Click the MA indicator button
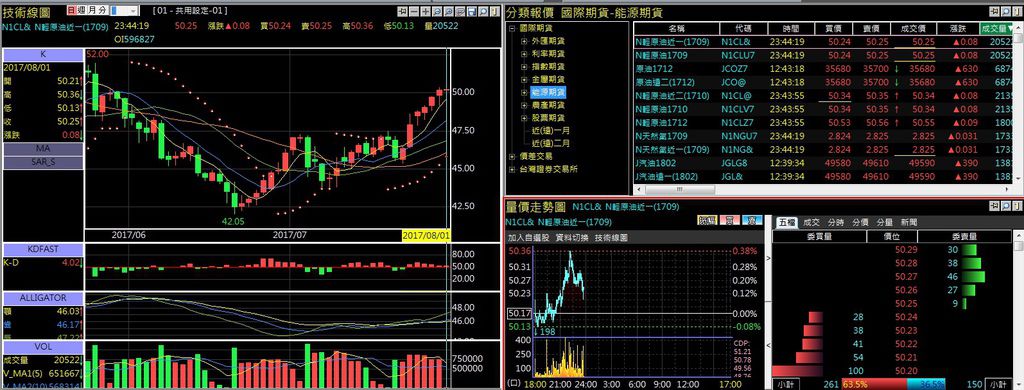The height and width of the screenshot is (390, 1024). [43, 149]
